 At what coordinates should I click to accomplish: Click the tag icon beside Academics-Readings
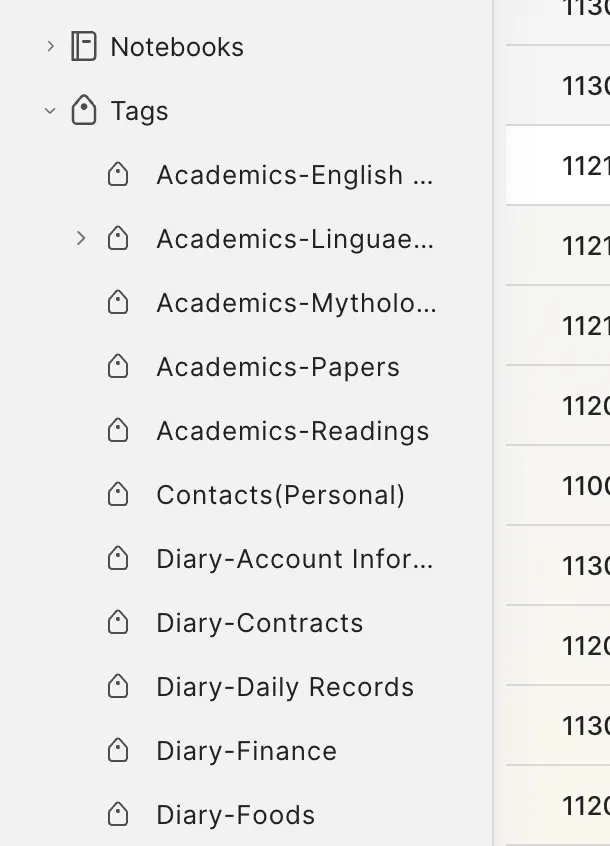point(118,431)
